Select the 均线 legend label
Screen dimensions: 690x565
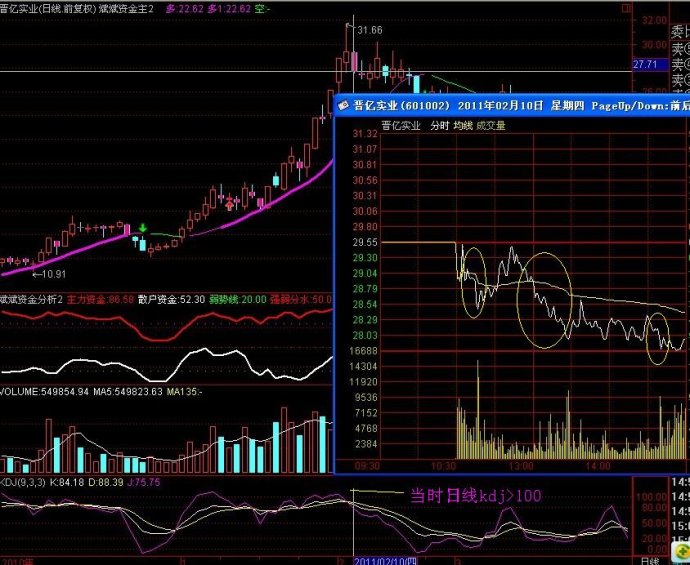463,126
